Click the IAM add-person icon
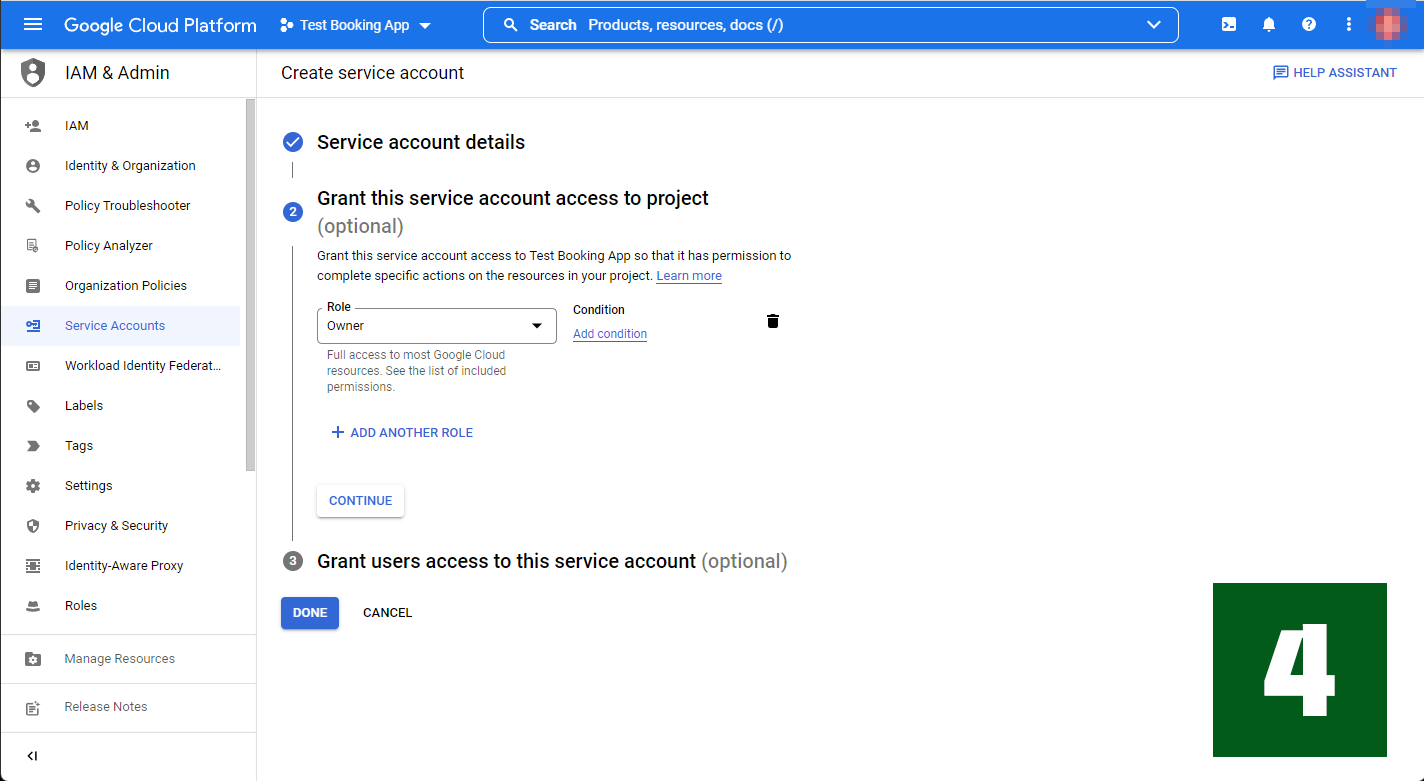 click(x=33, y=126)
